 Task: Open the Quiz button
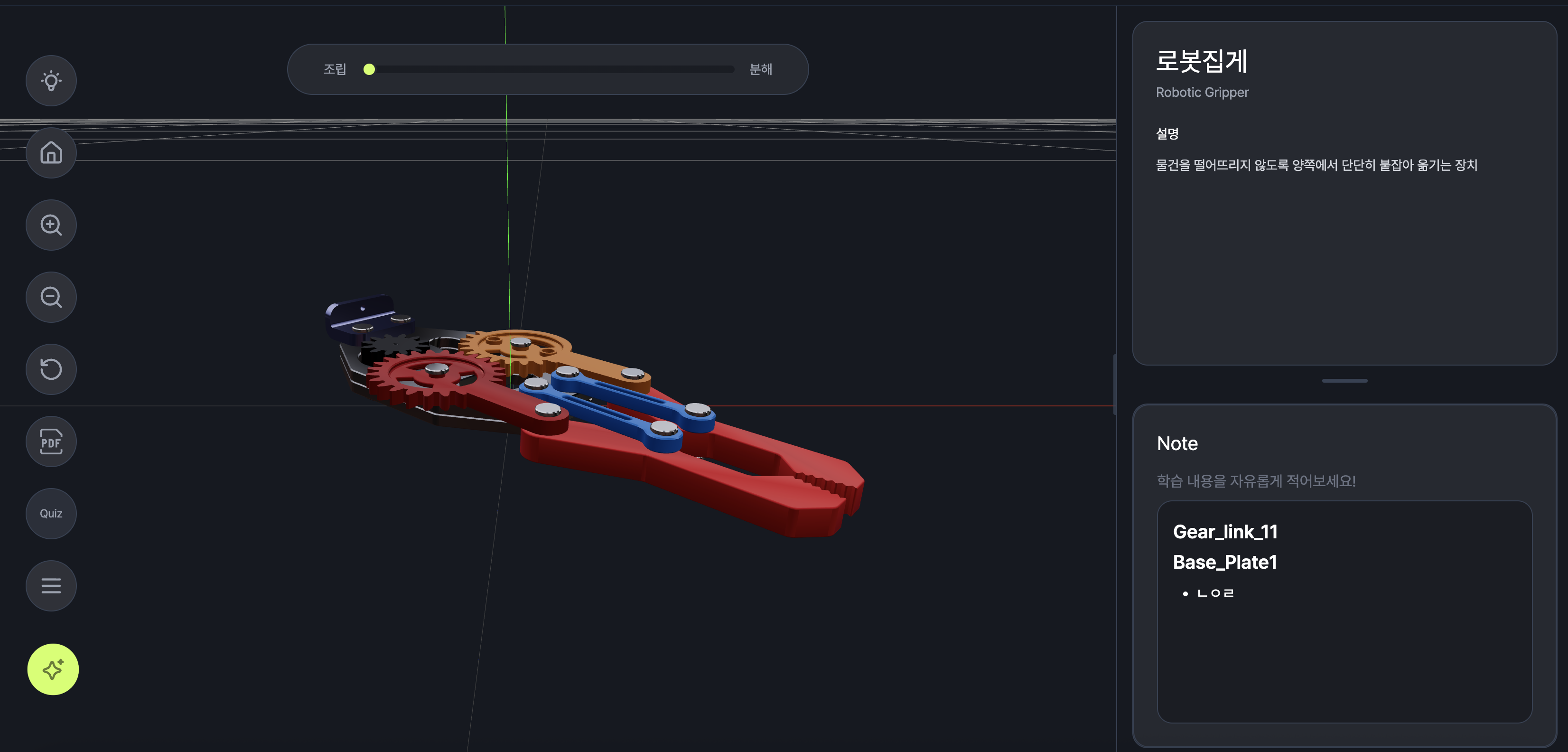click(x=51, y=513)
